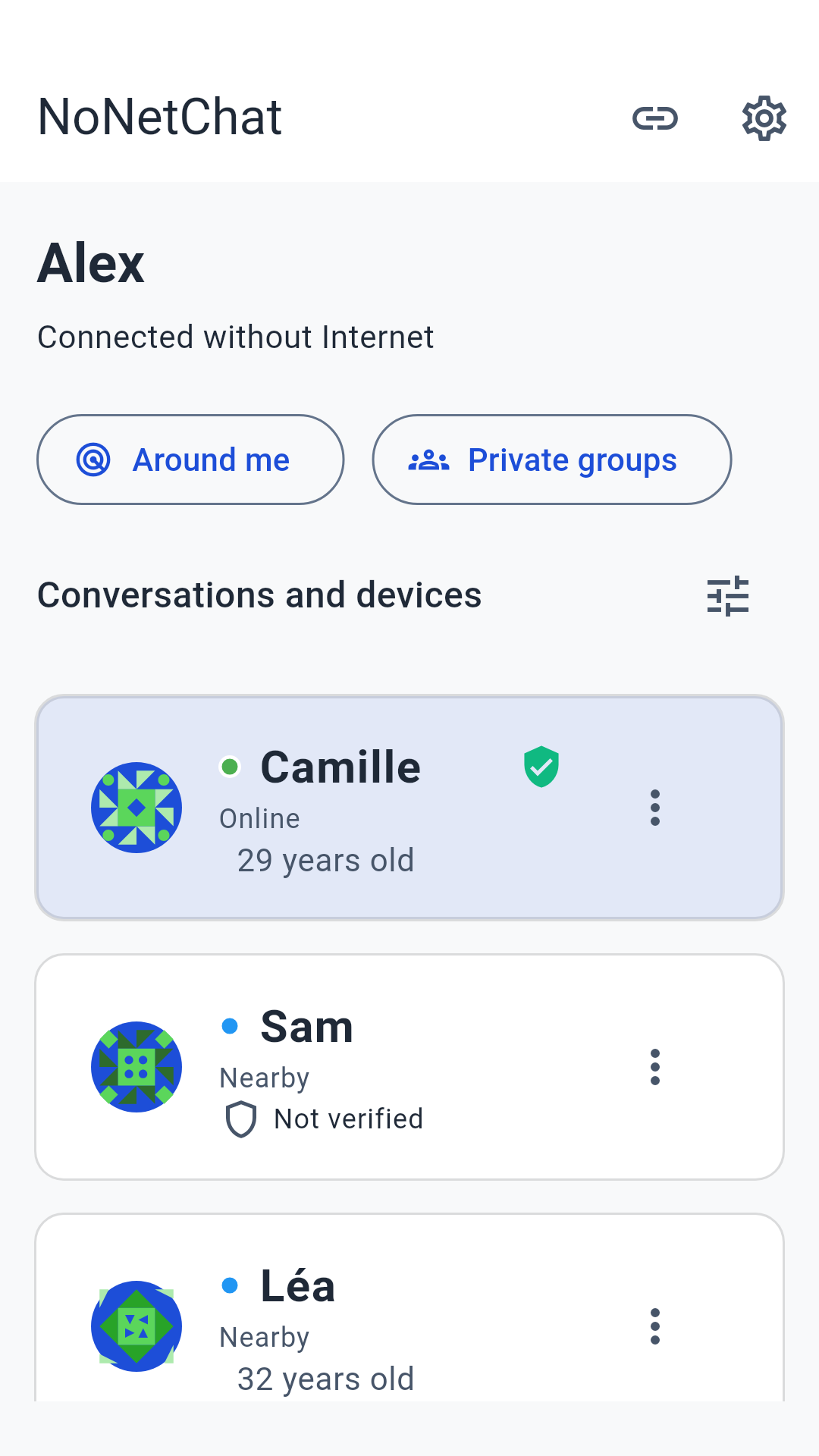This screenshot has height=1456, width=819.
Task: Open Camille's three-dot options menu
Action: tap(655, 808)
